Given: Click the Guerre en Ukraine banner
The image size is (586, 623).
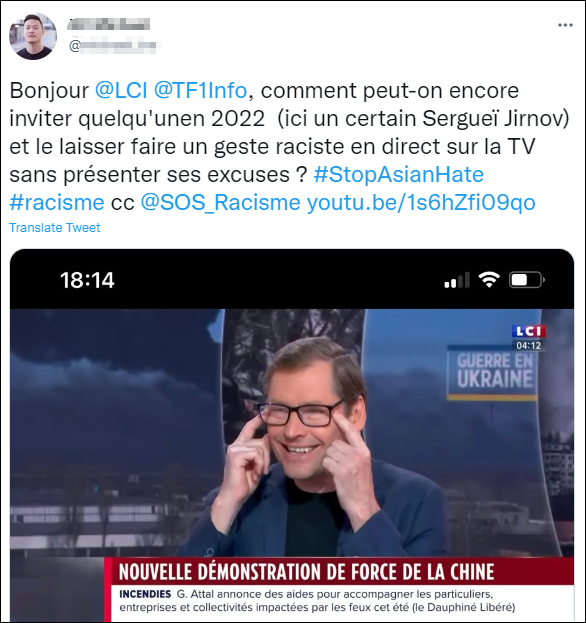Looking at the screenshot, I should point(492,373).
